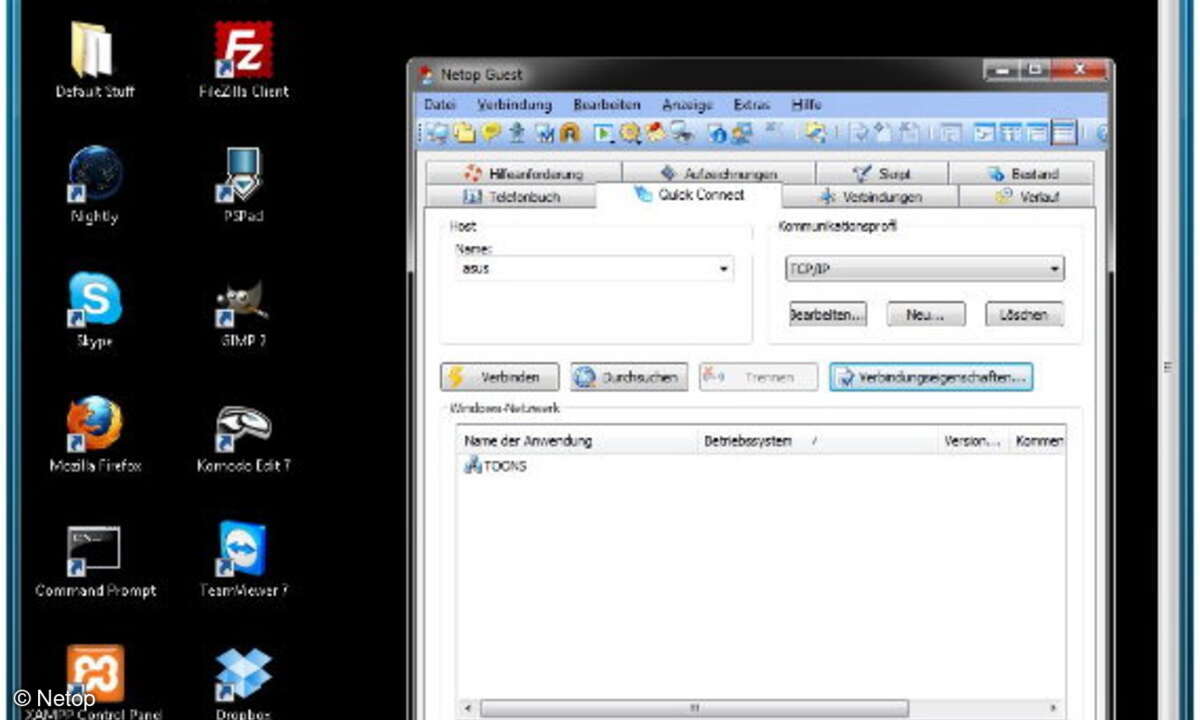Screen dimensions: 1200x720
Task: Select the GIMP 2 desktop icon
Action: click(x=243, y=310)
